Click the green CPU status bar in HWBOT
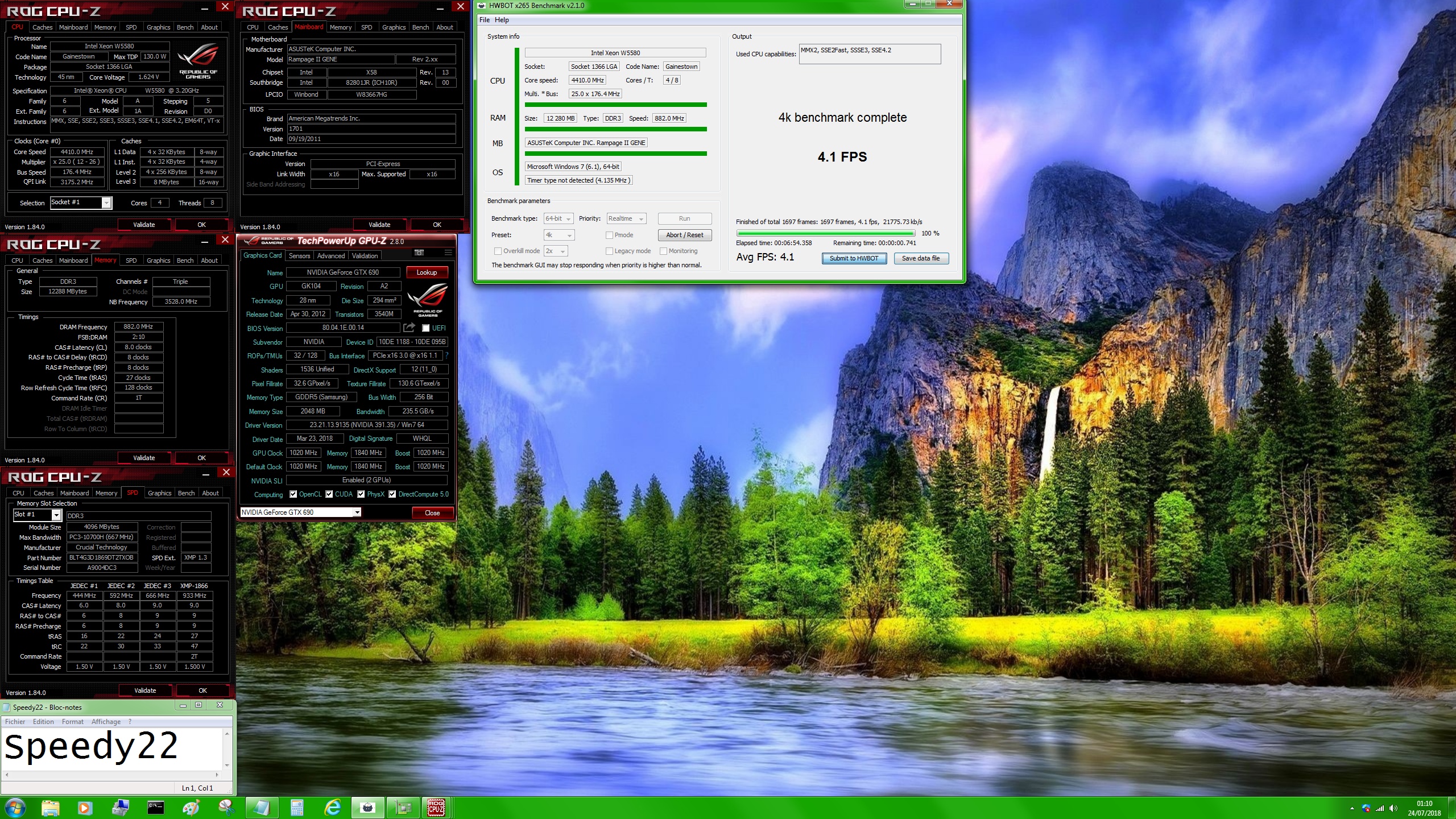Viewport: 1456px width, 819px height. tap(615, 105)
